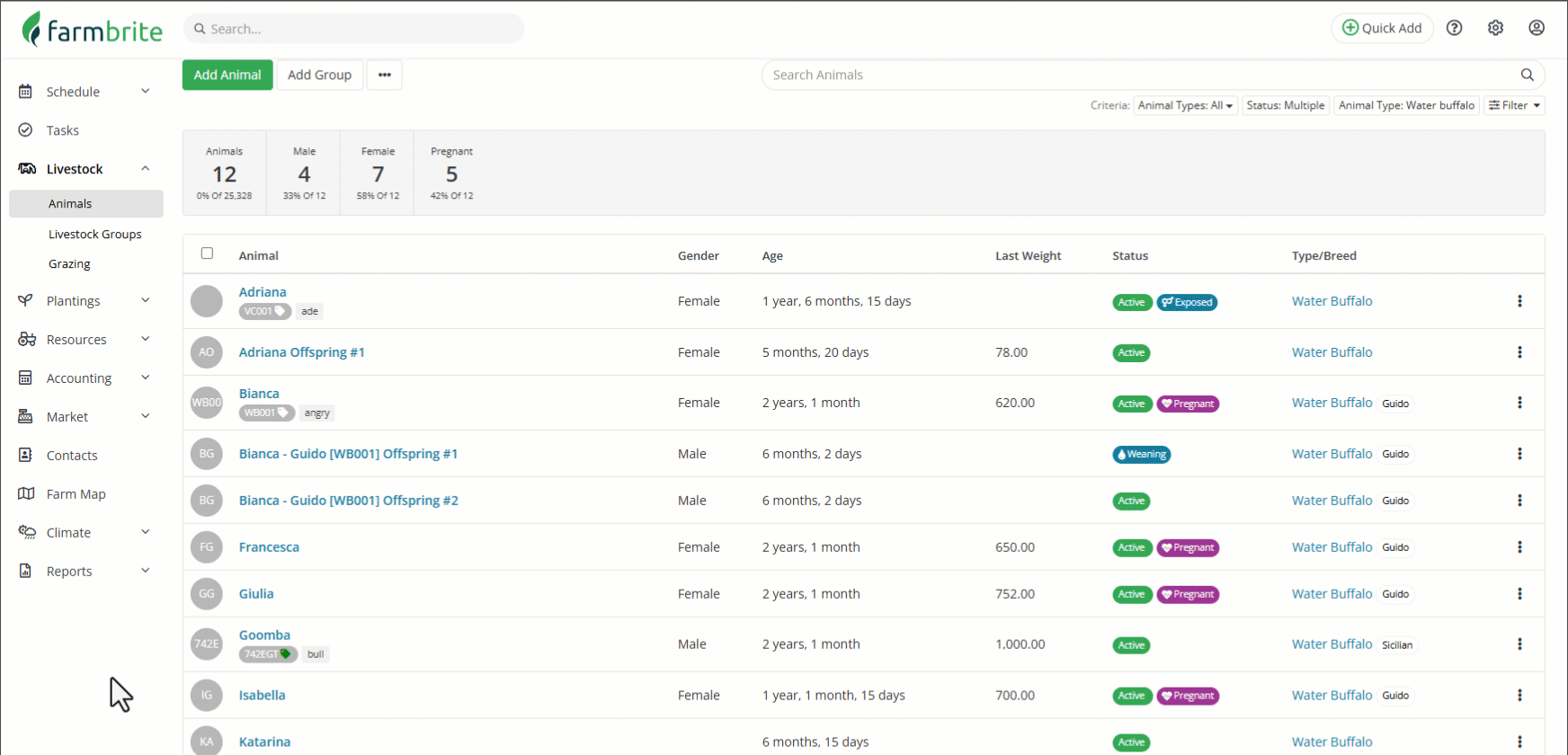1568x755 pixels.
Task: Open the Francesca animal record link
Action: (269, 547)
